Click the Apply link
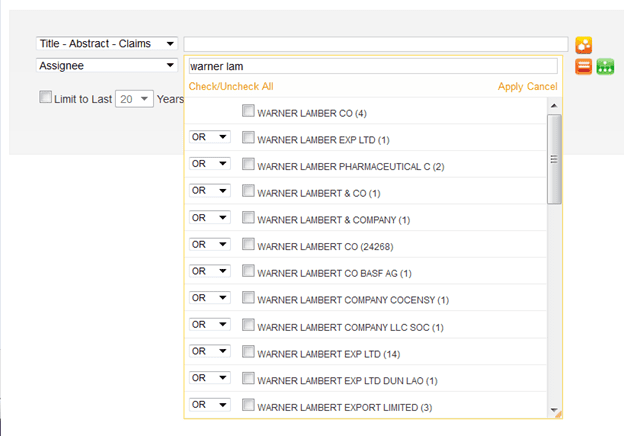Viewport: 624px width, 436px height. point(510,86)
